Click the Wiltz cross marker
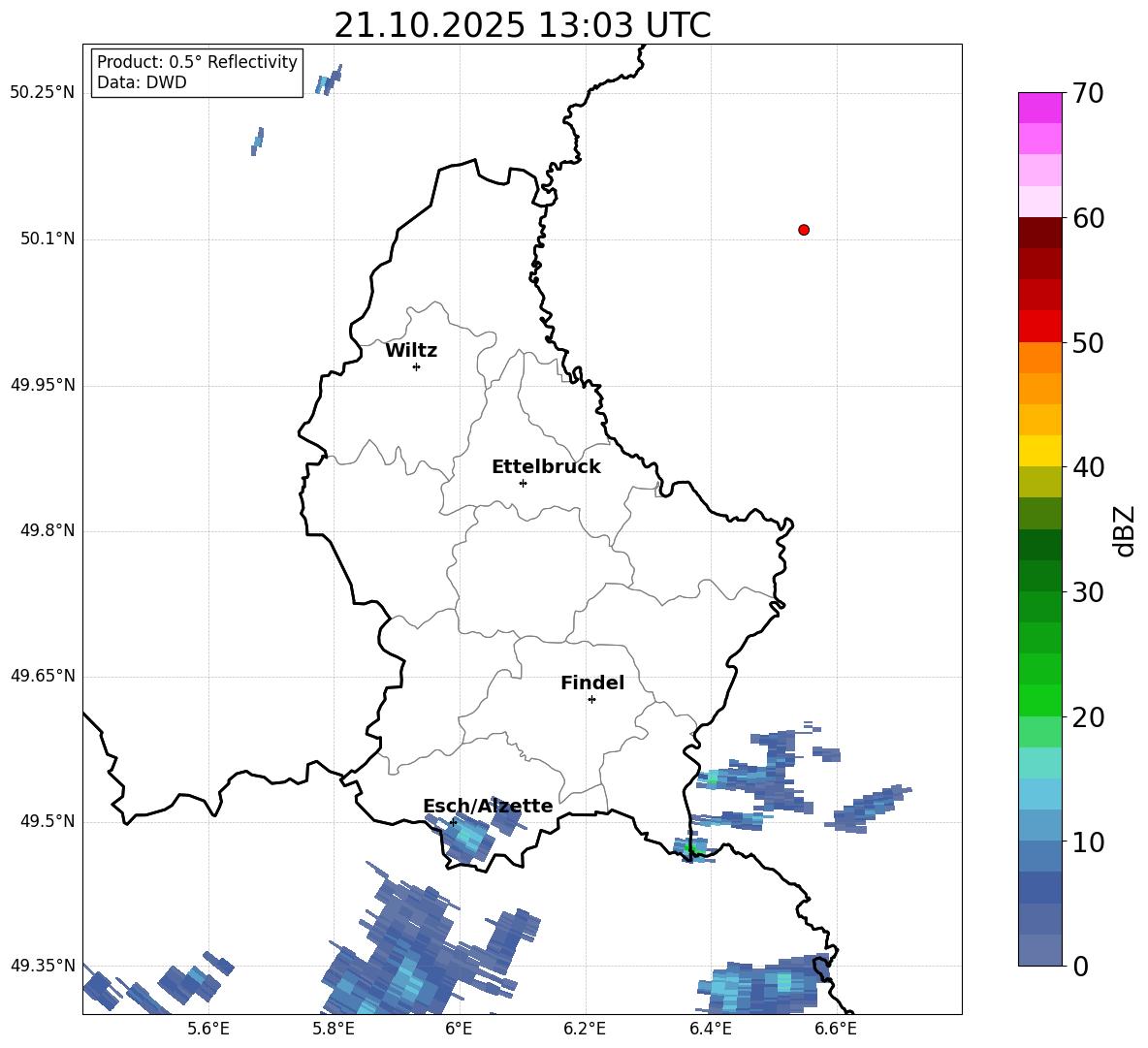1148x1048 pixels. (417, 366)
